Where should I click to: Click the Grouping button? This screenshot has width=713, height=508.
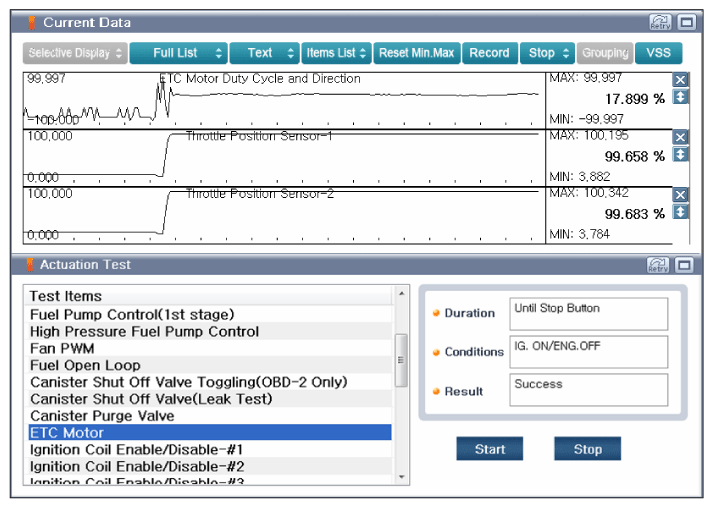[605, 53]
